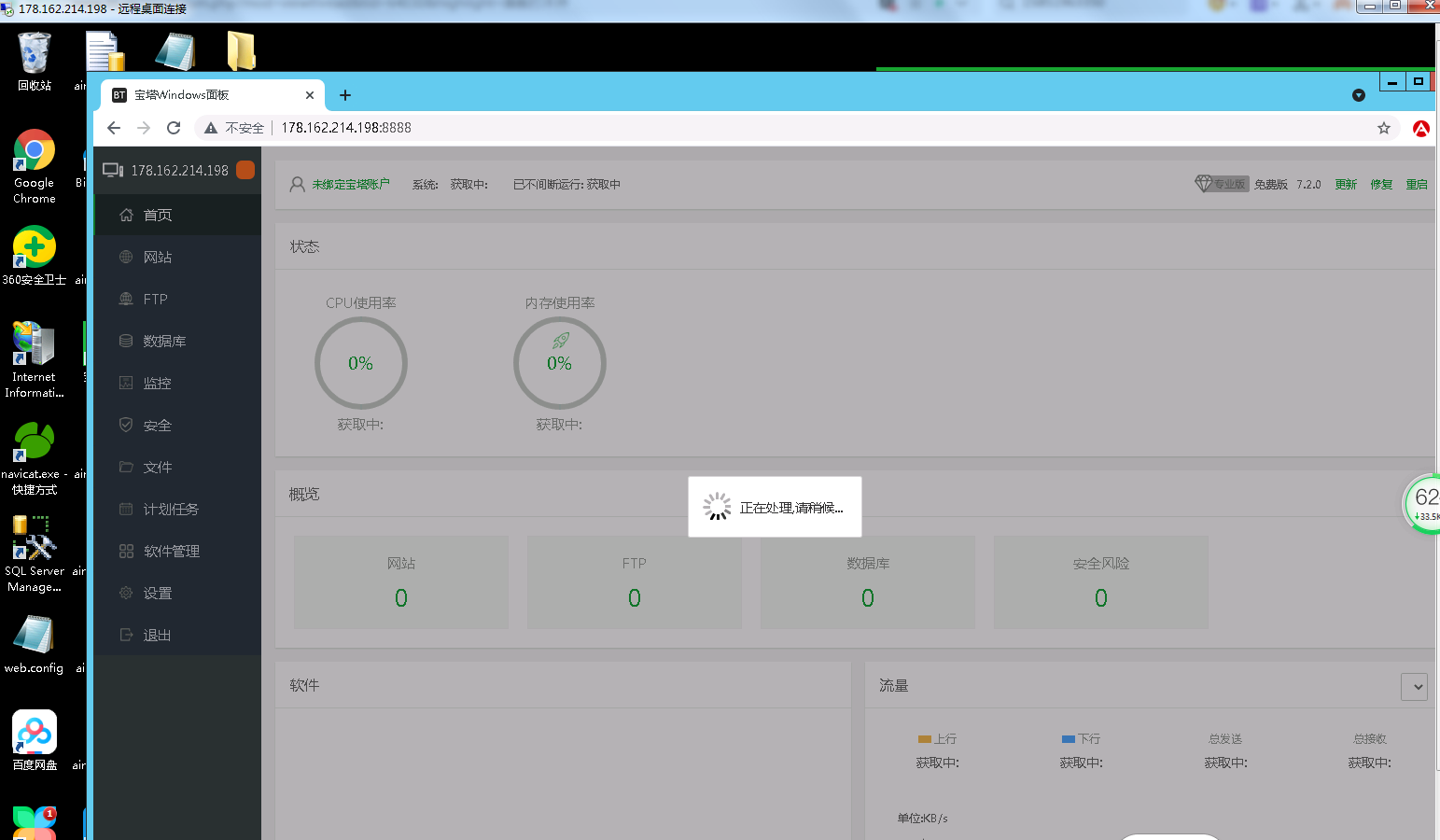1440x840 pixels.
Task: Click the red browser extension icon
Action: 1421,128
